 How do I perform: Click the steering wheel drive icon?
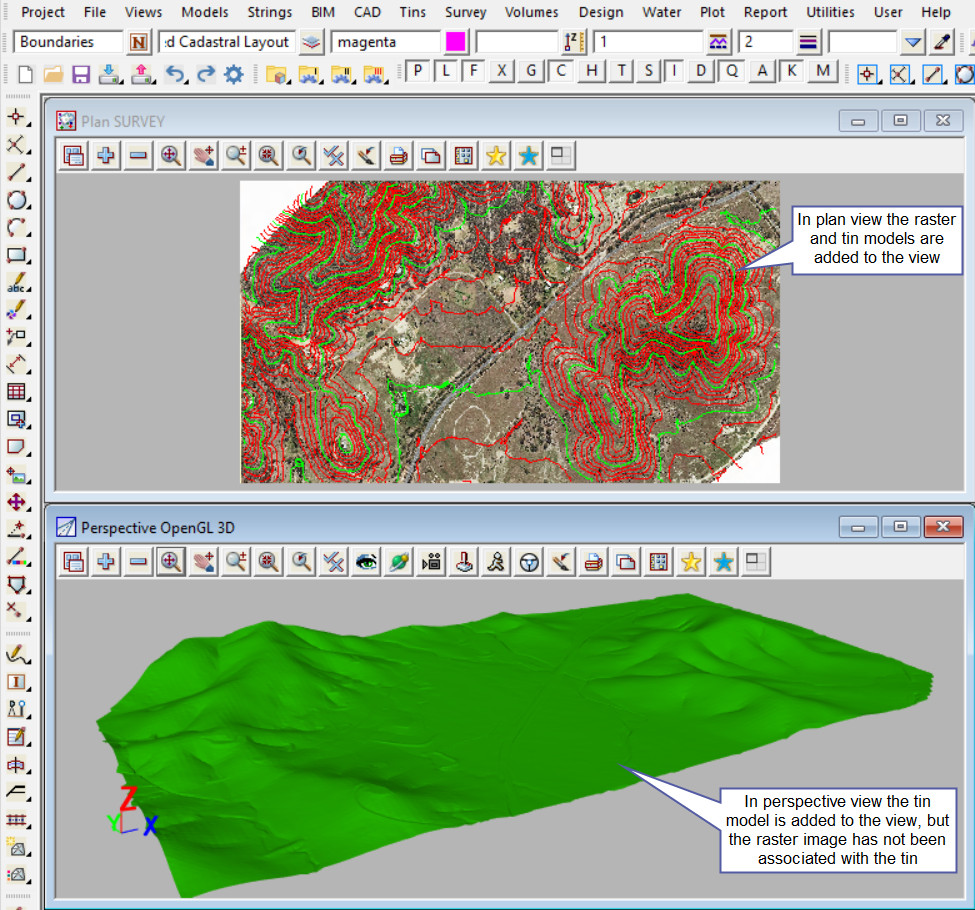click(x=529, y=562)
